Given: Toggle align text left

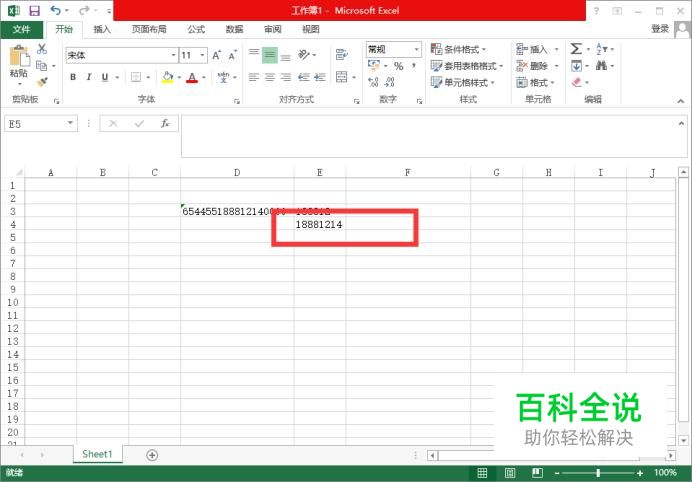Looking at the screenshot, I should 254,77.
